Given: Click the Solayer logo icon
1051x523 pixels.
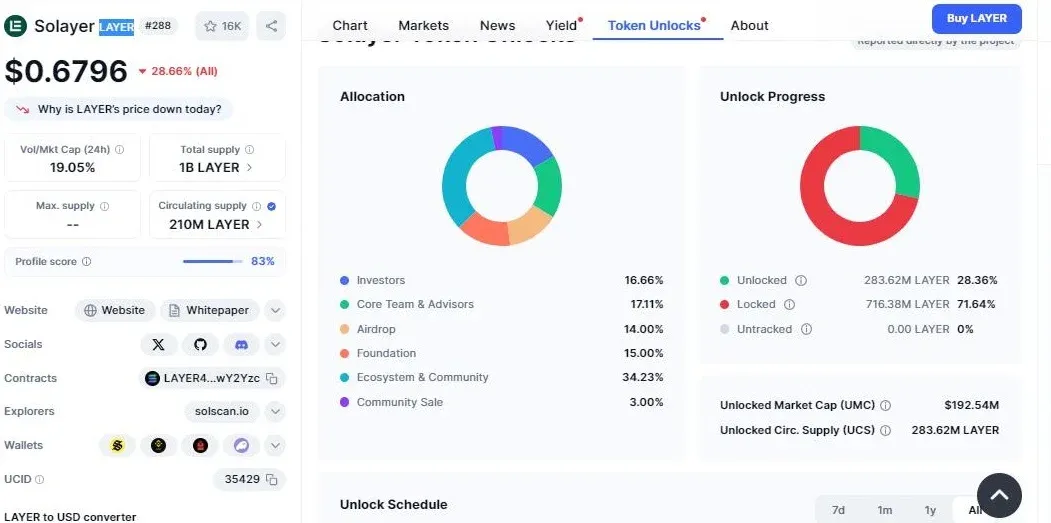Looking at the screenshot, I should 15,25.
